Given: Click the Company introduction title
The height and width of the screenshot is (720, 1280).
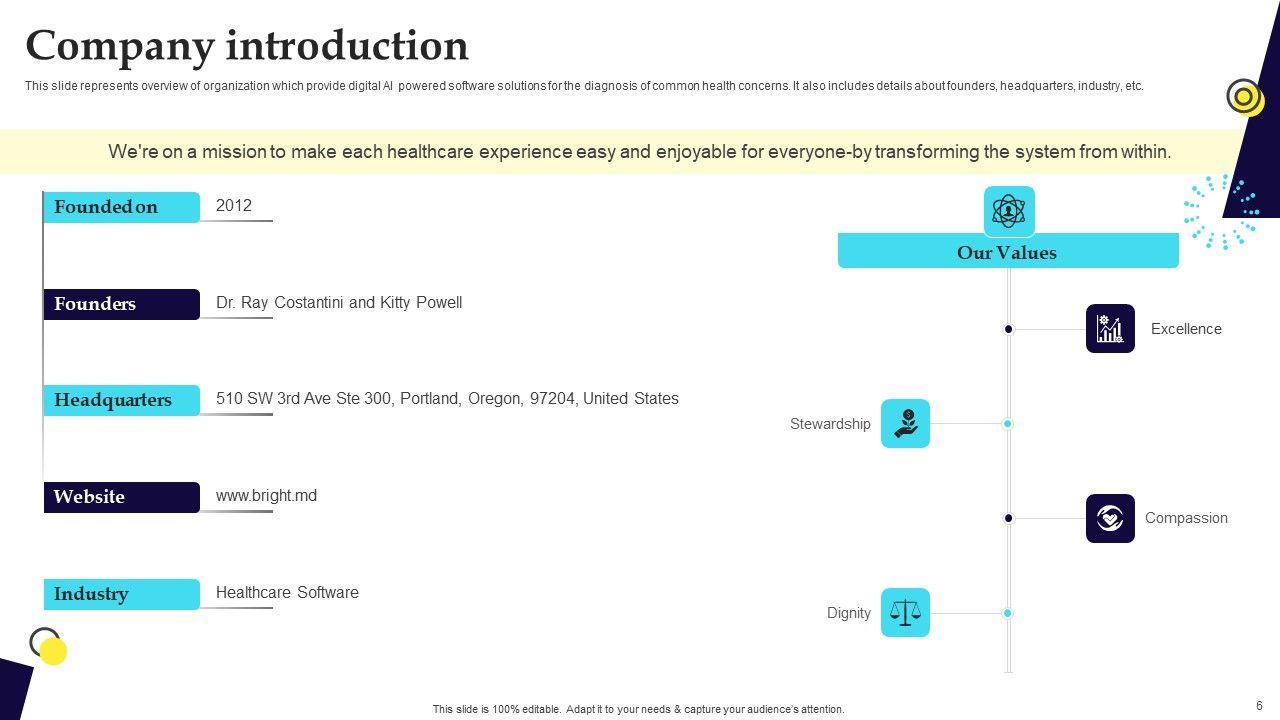Looking at the screenshot, I should pyautogui.click(x=247, y=46).
